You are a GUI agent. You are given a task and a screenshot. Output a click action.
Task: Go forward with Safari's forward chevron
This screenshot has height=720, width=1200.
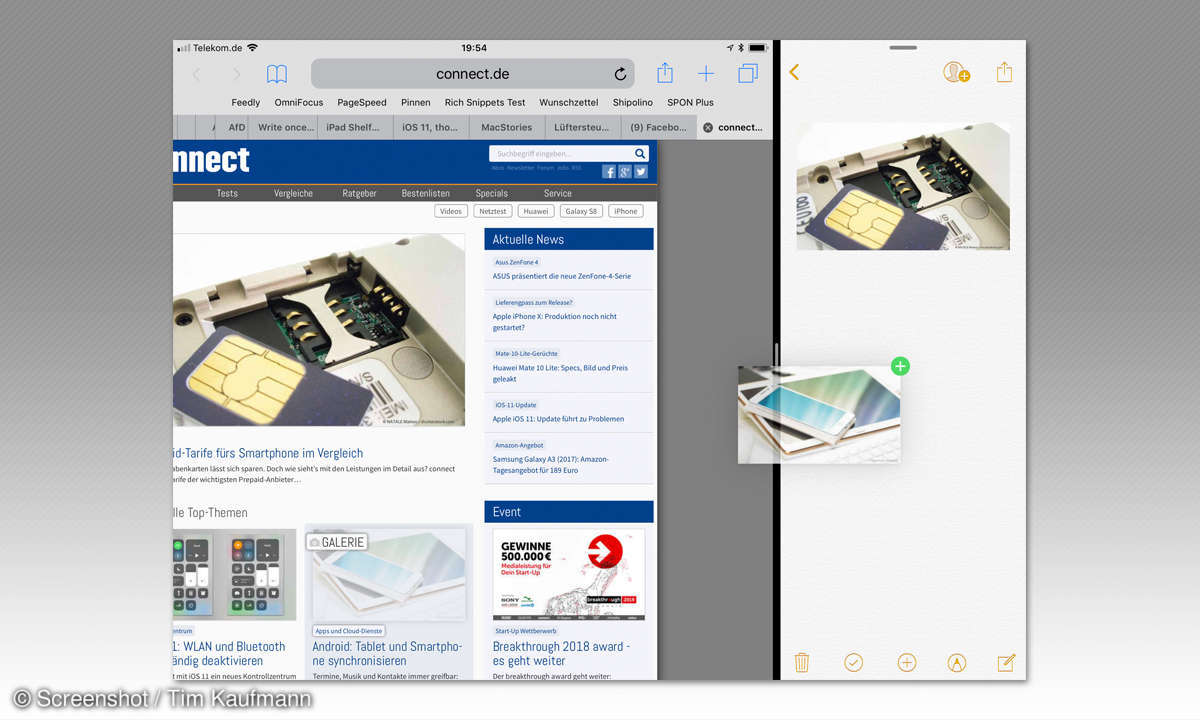pyautogui.click(x=237, y=74)
